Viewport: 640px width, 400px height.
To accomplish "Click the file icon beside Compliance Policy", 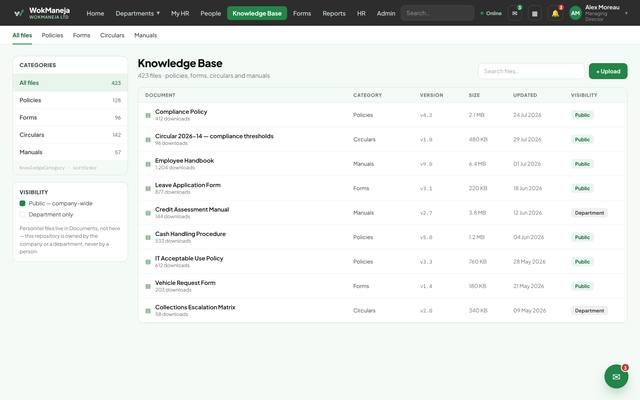I will (148, 115).
